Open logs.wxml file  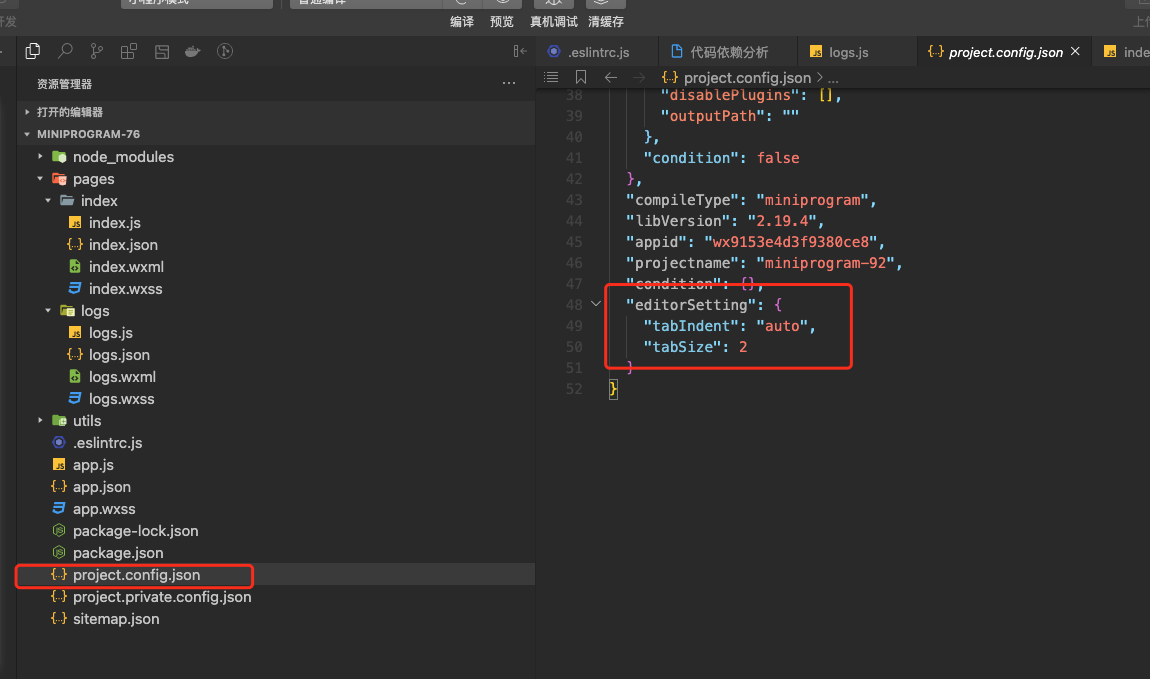(122, 377)
